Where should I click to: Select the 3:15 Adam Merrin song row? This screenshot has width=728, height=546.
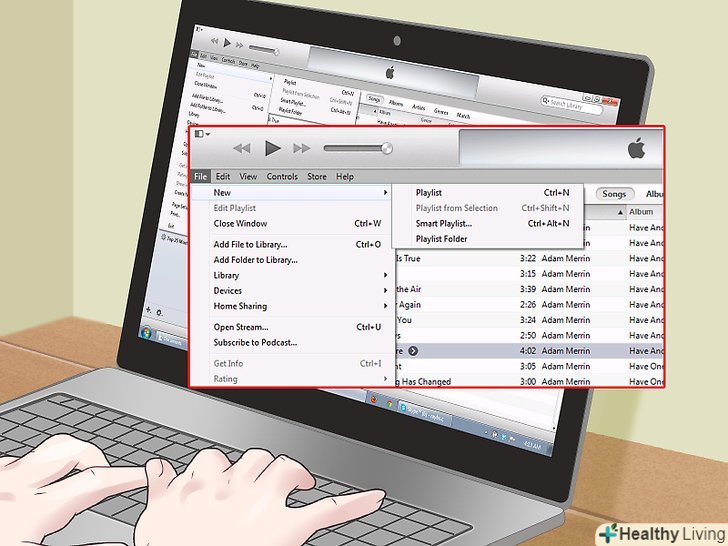(529, 274)
